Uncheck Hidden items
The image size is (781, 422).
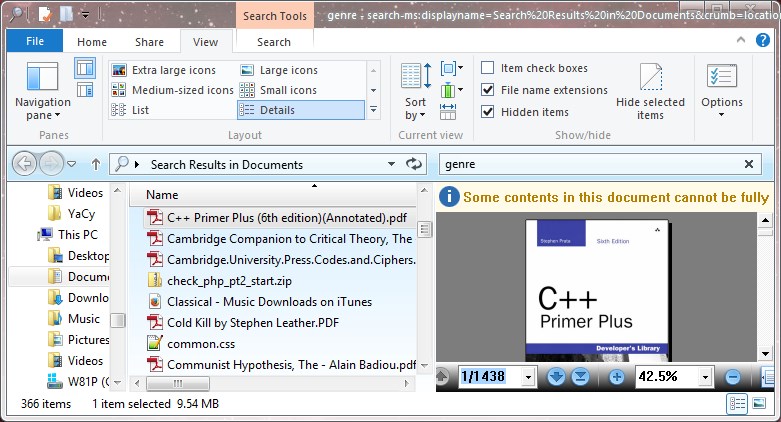525,112
